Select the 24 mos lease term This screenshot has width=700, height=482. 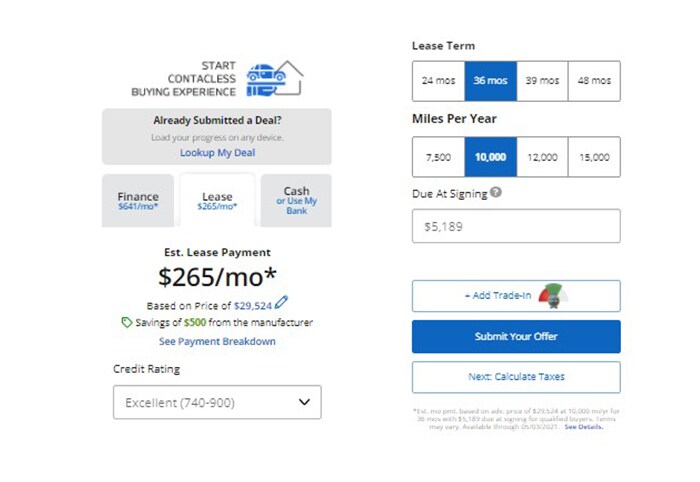438,81
